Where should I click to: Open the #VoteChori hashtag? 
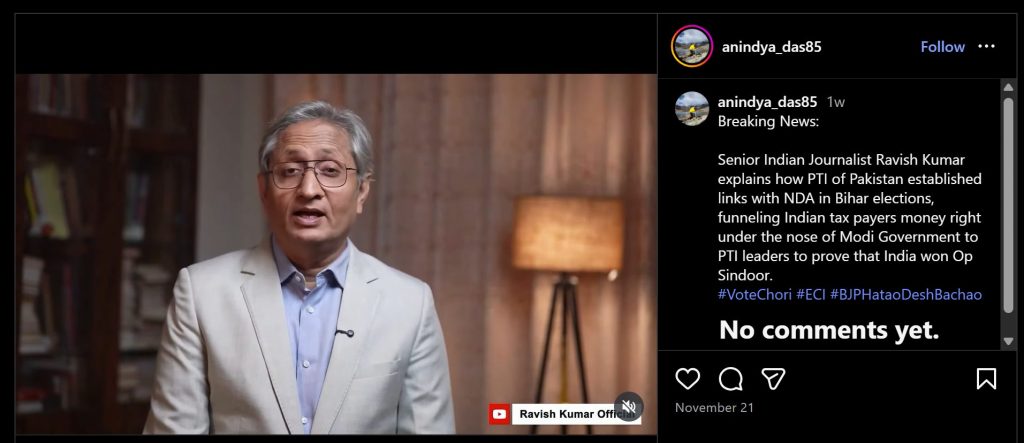click(754, 295)
